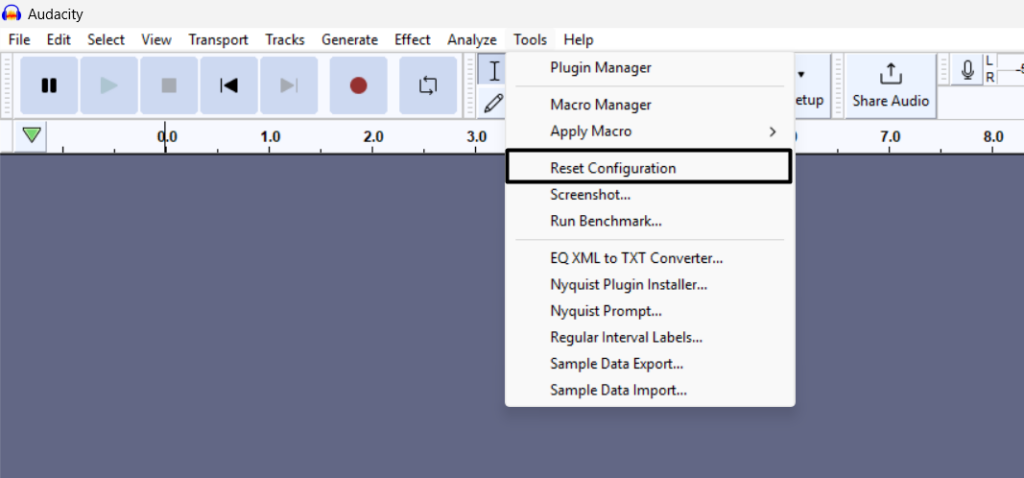The height and width of the screenshot is (478, 1024).
Task: Click the Share Audio button
Action: pos(890,85)
